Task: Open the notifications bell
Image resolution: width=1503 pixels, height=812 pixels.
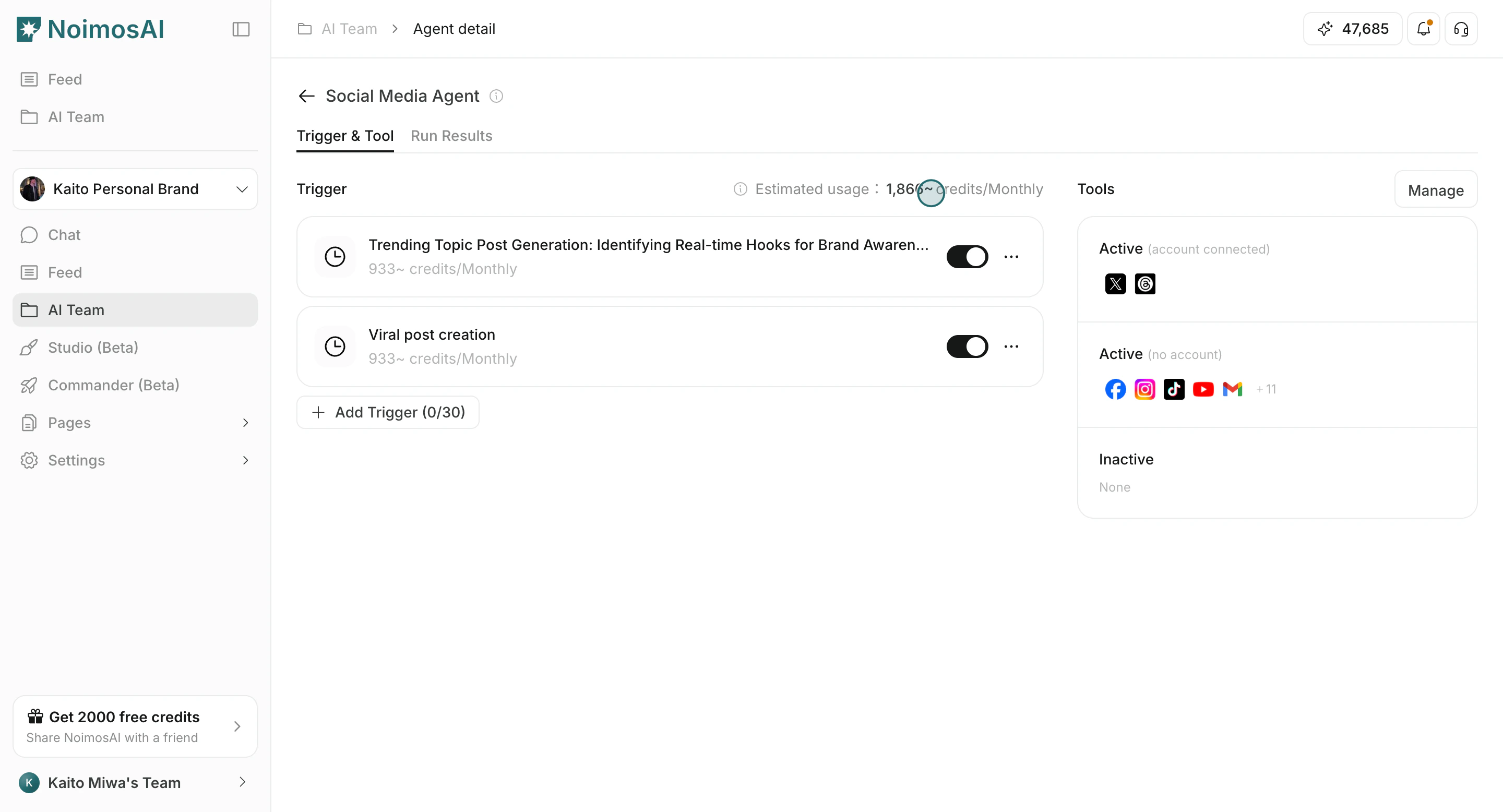Action: 1424,29
